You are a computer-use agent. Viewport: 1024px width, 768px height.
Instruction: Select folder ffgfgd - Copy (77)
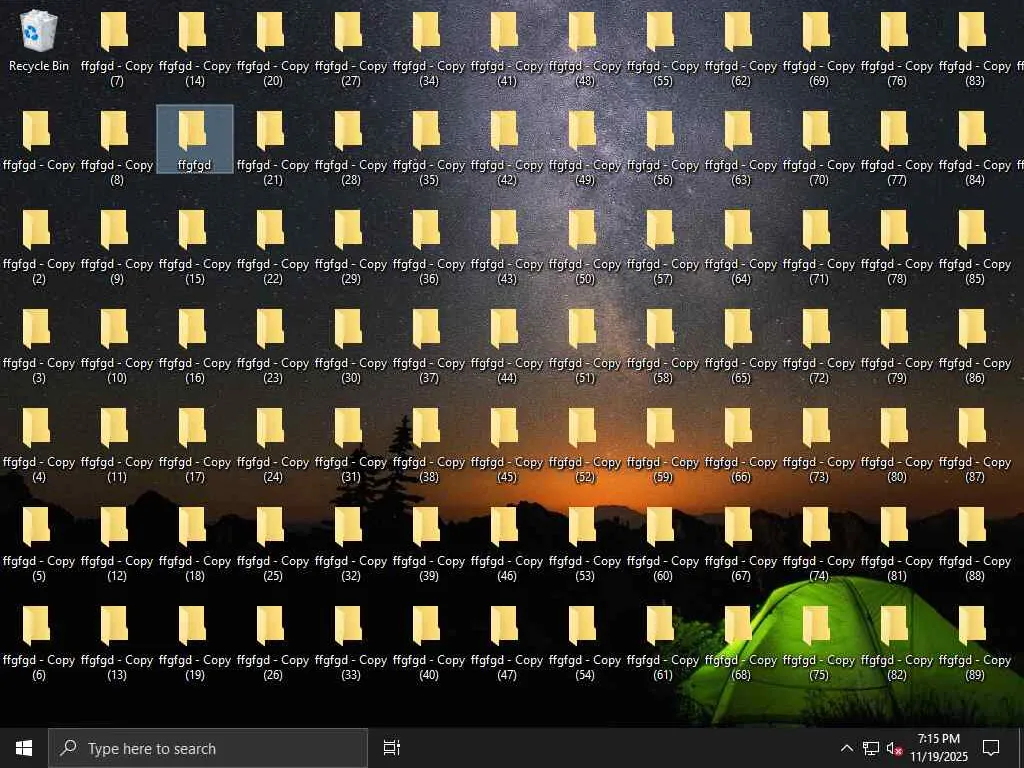[897, 147]
